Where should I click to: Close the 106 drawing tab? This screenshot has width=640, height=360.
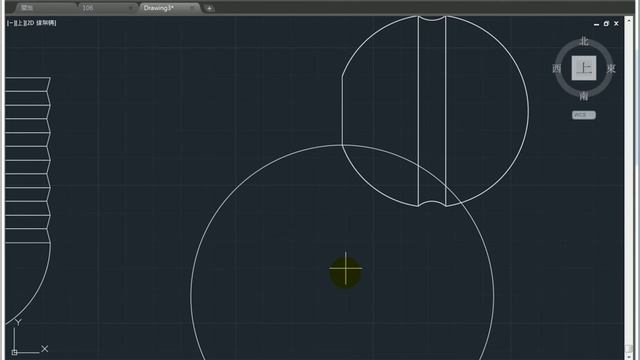(131, 8)
